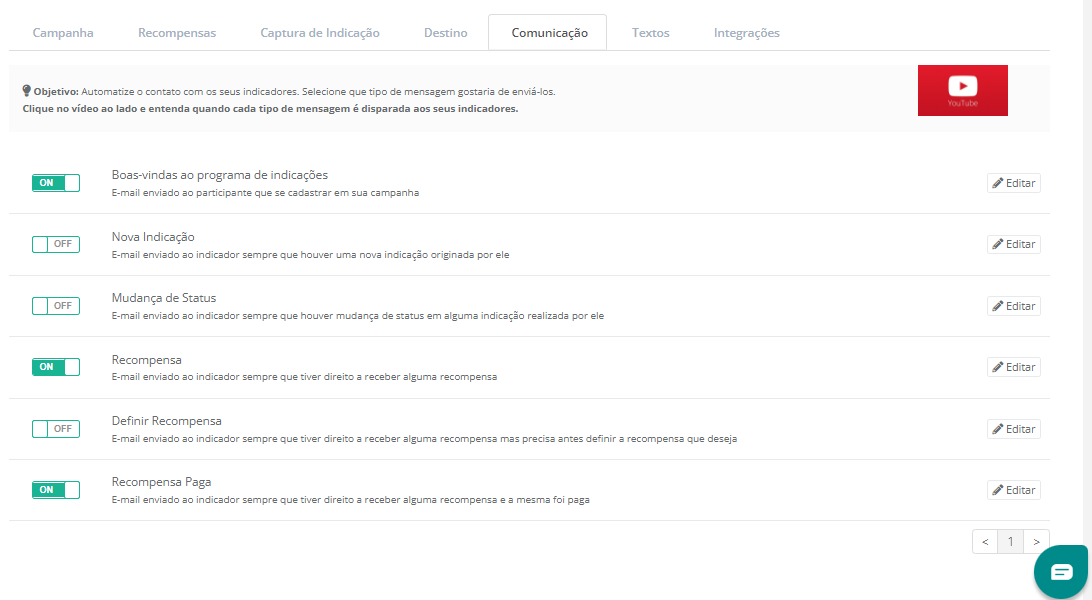Viewport: 1092px width, 600px height.
Task: Switch to the Integrações tab
Action: (x=747, y=33)
